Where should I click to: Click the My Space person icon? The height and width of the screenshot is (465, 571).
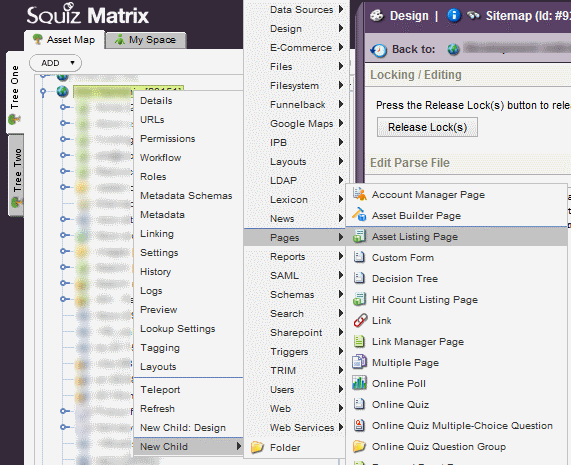tap(119, 39)
